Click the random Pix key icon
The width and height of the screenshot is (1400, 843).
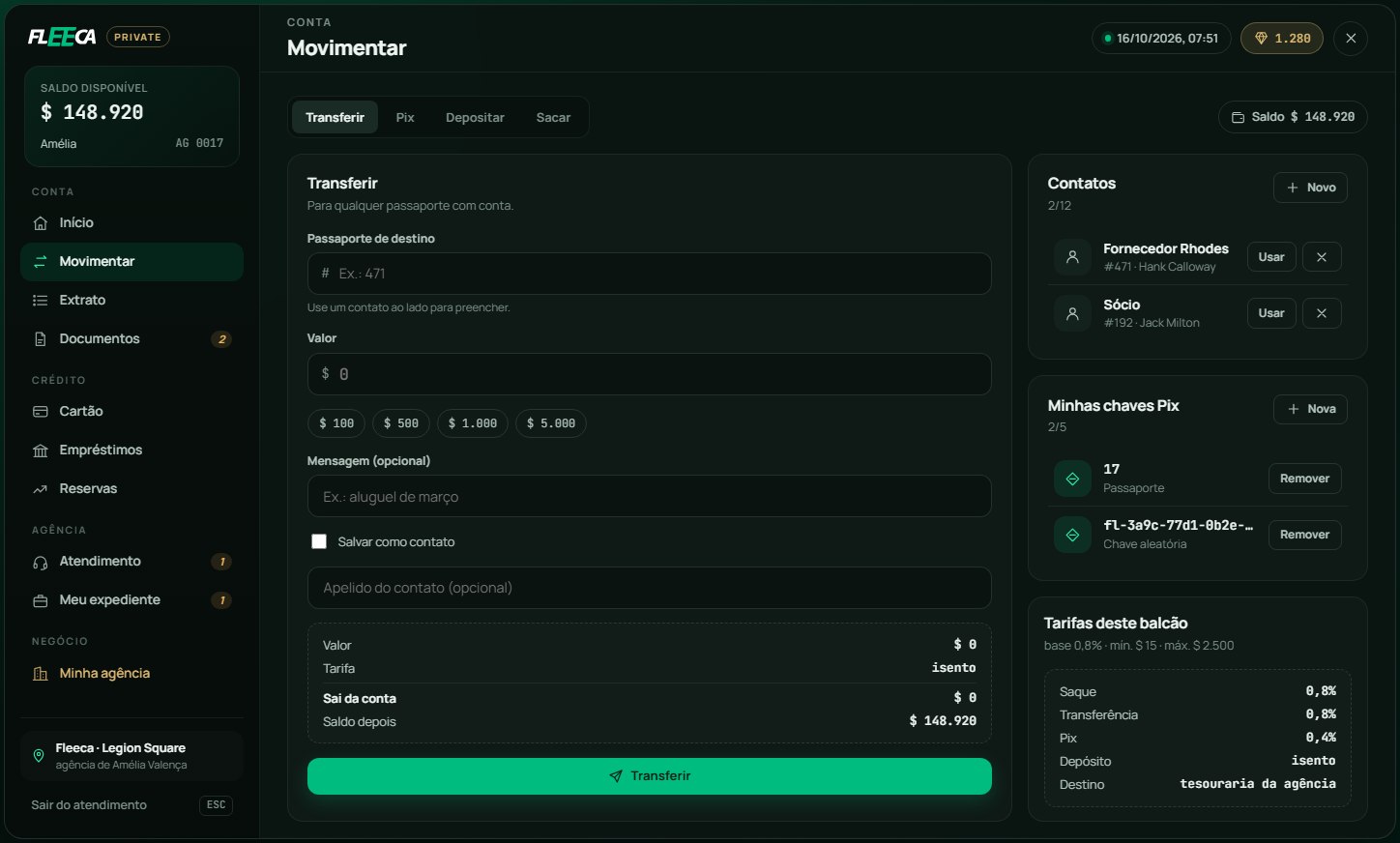(x=1072, y=535)
